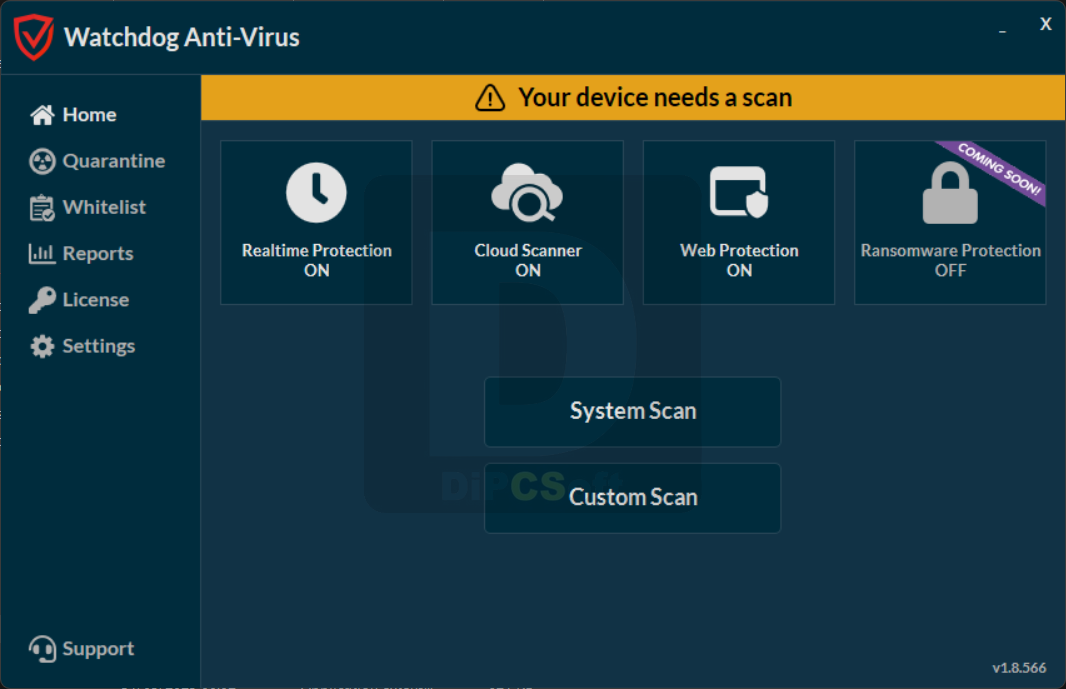Minimize the Watchdog Anti-Virus window
Screen dimensions: 1066x689
[x=1002, y=31]
